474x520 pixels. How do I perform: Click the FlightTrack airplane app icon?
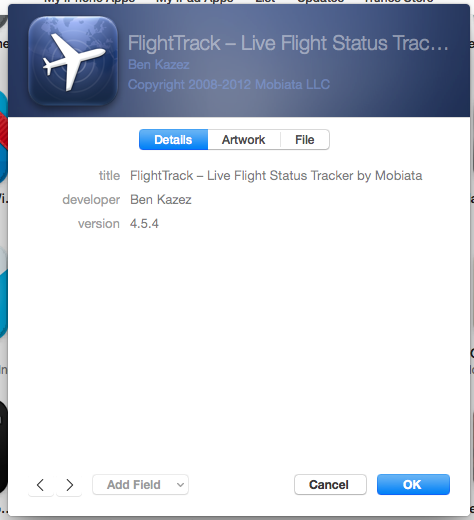point(73,61)
